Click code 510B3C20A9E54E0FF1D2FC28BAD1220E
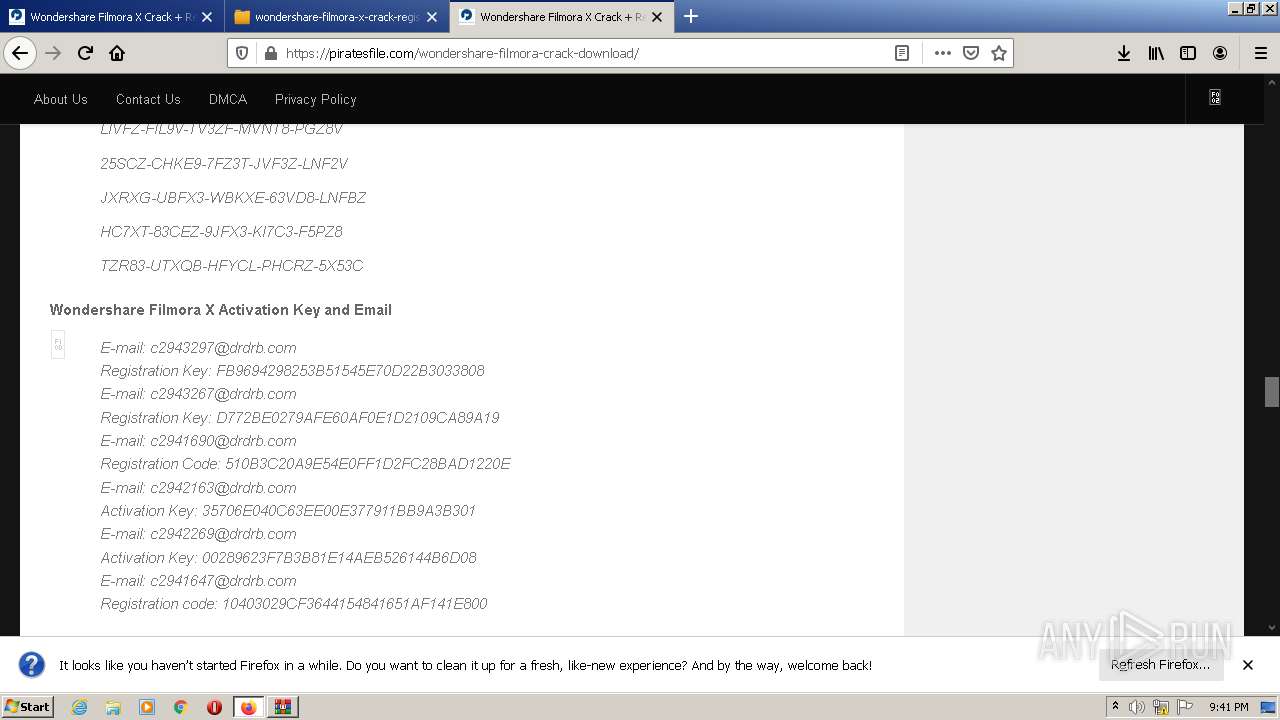The width and height of the screenshot is (1280, 720). point(368,464)
